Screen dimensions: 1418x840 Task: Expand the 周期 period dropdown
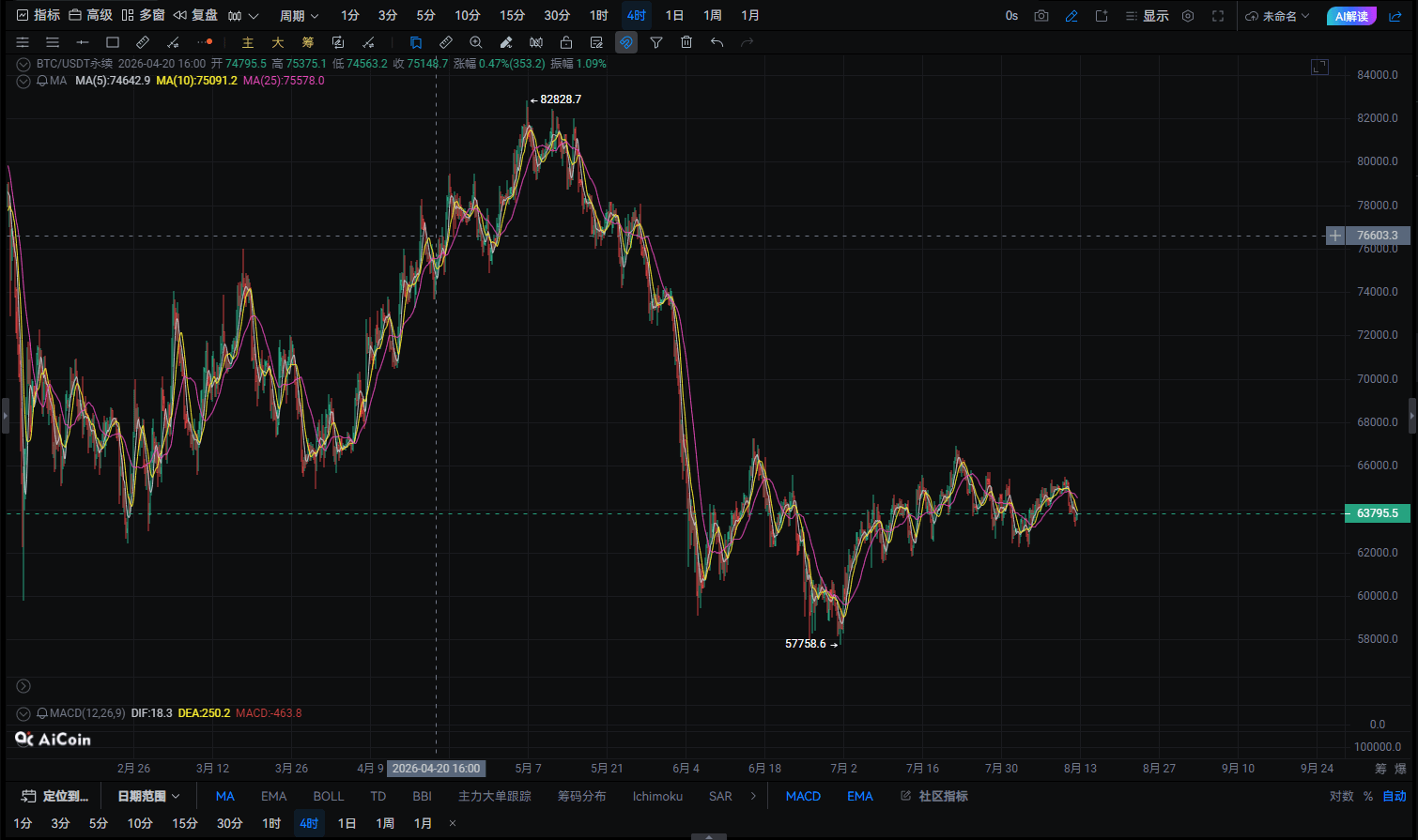coord(300,16)
